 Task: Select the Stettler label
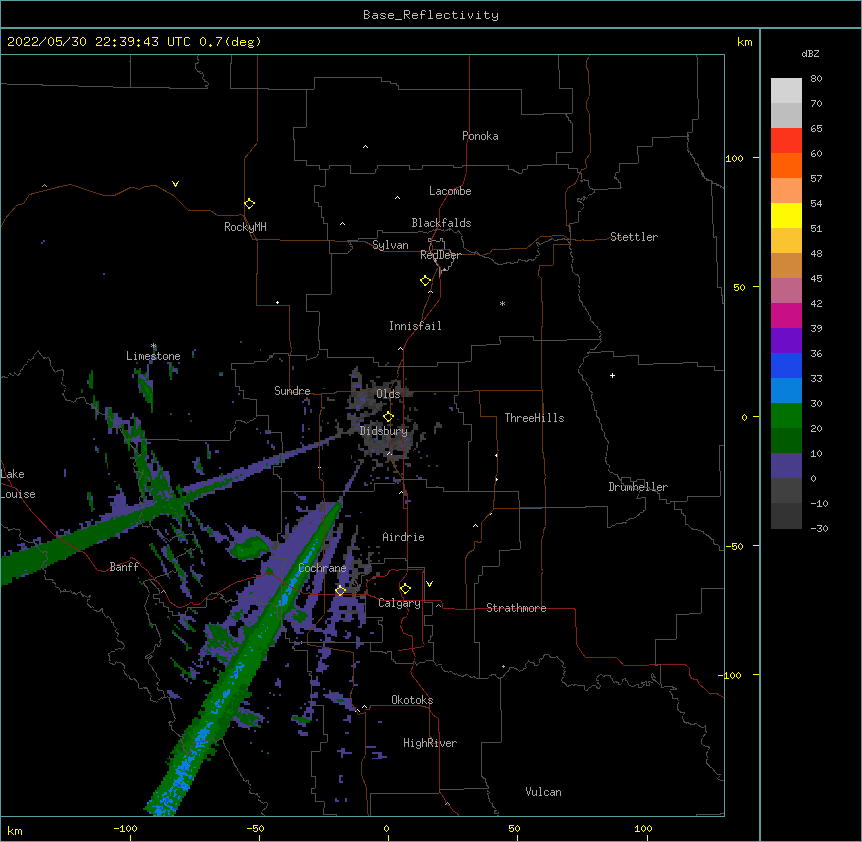pos(634,237)
